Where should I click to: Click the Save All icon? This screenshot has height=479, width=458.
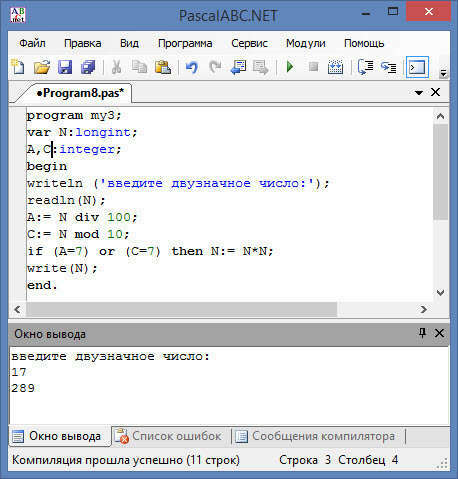point(88,67)
